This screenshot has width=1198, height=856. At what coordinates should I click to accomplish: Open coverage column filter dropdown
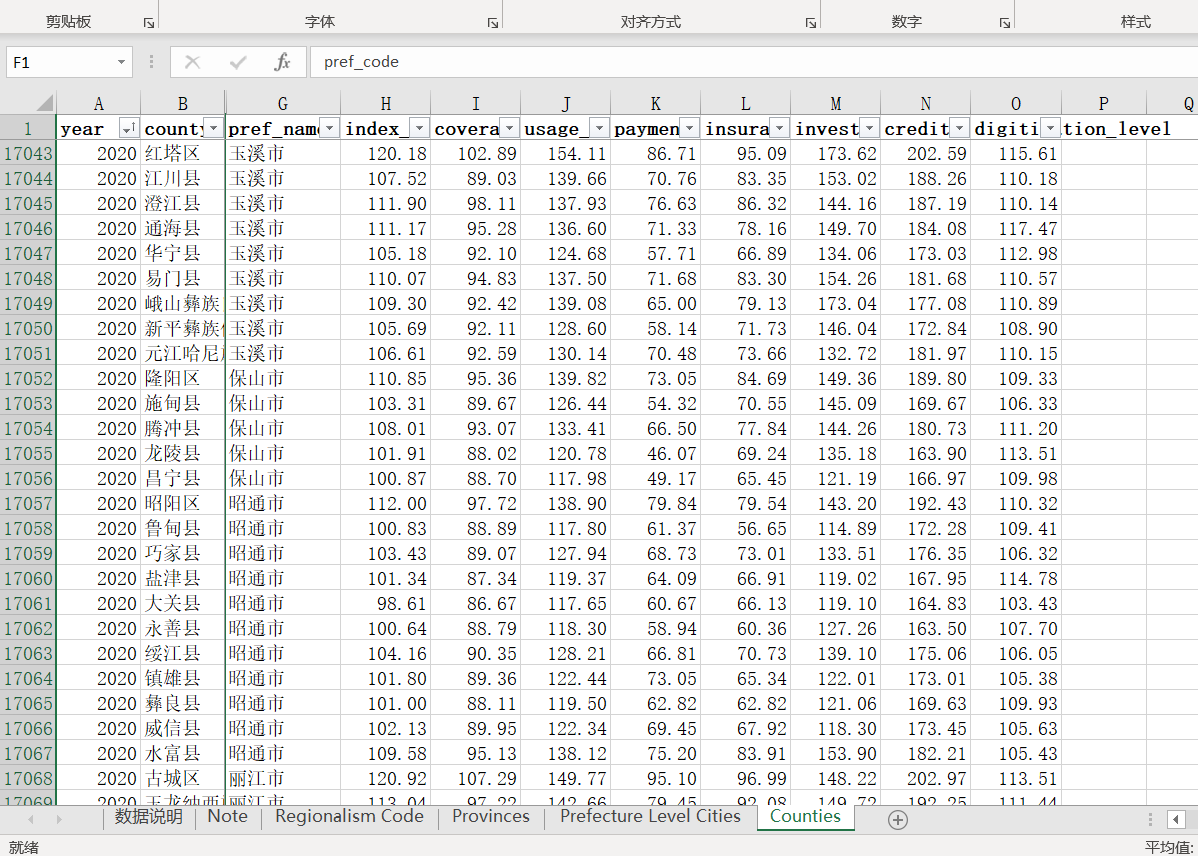point(510,128)
